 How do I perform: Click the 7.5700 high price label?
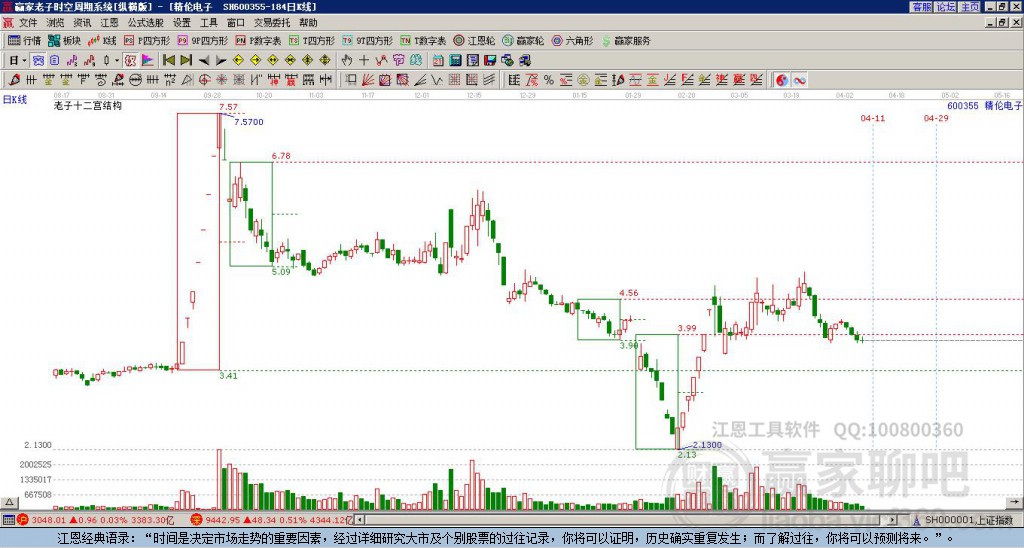pyautogui.click(x=249, y=122)
